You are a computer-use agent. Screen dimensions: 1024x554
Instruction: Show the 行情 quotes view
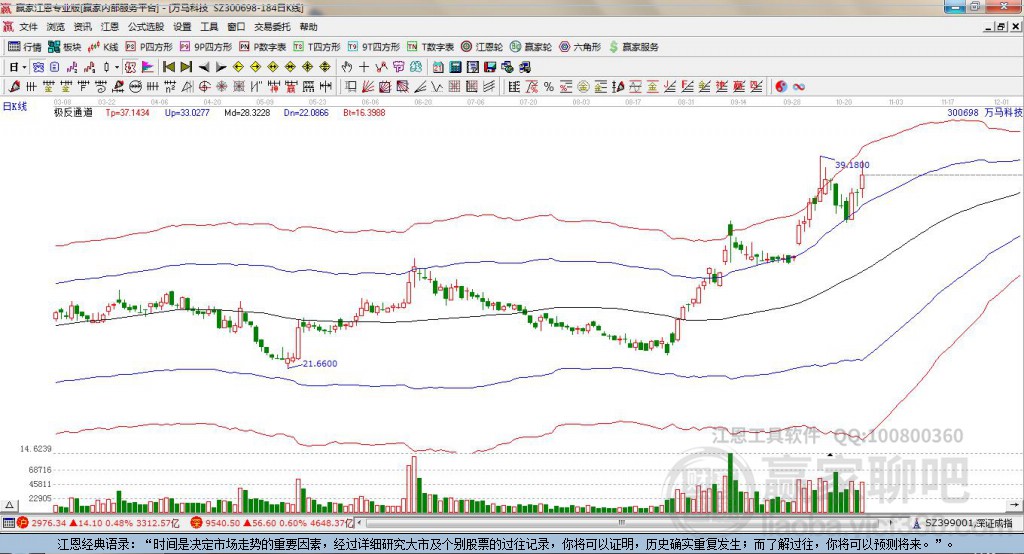(25, 47)
